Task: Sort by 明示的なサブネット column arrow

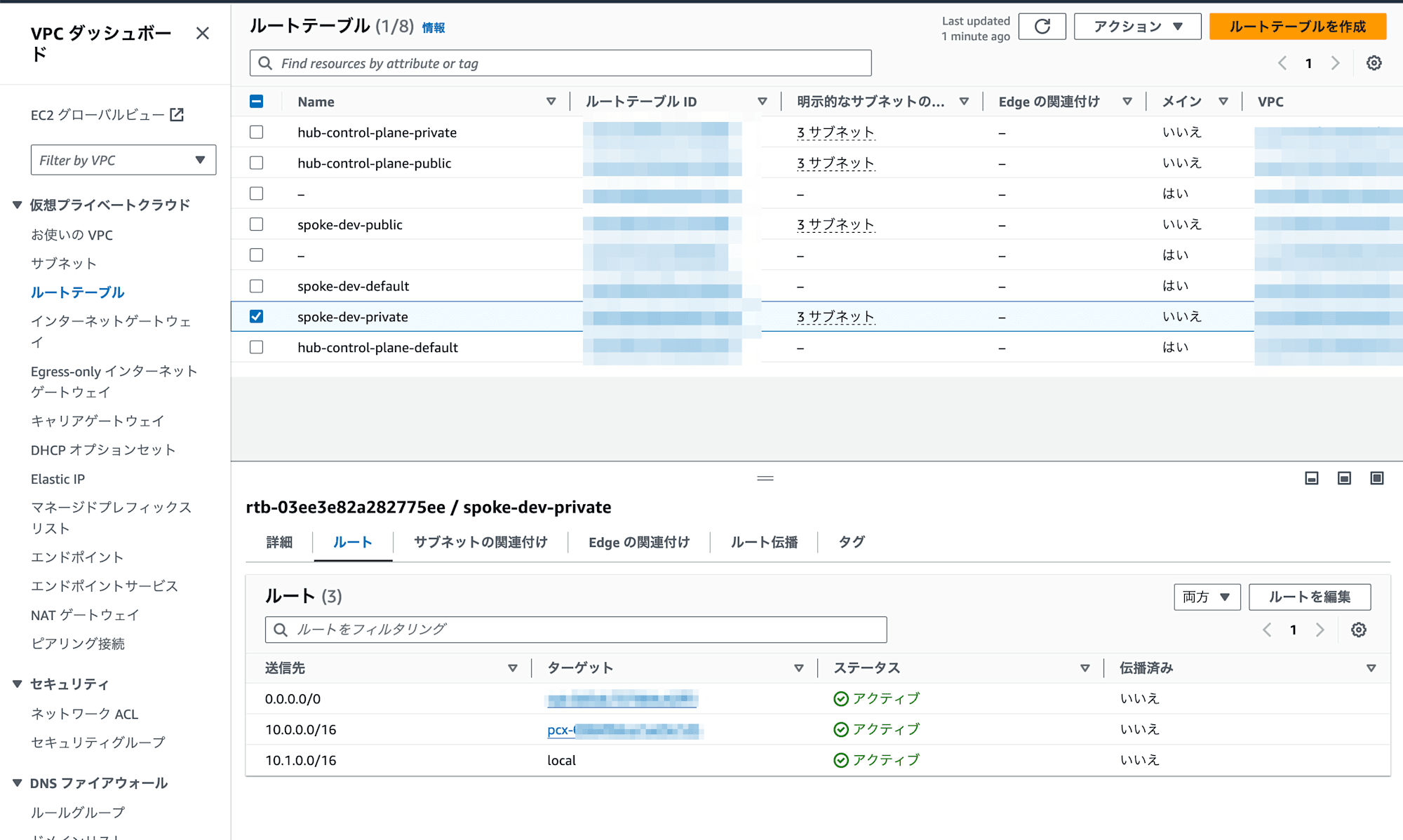Action: coord(965,102)
